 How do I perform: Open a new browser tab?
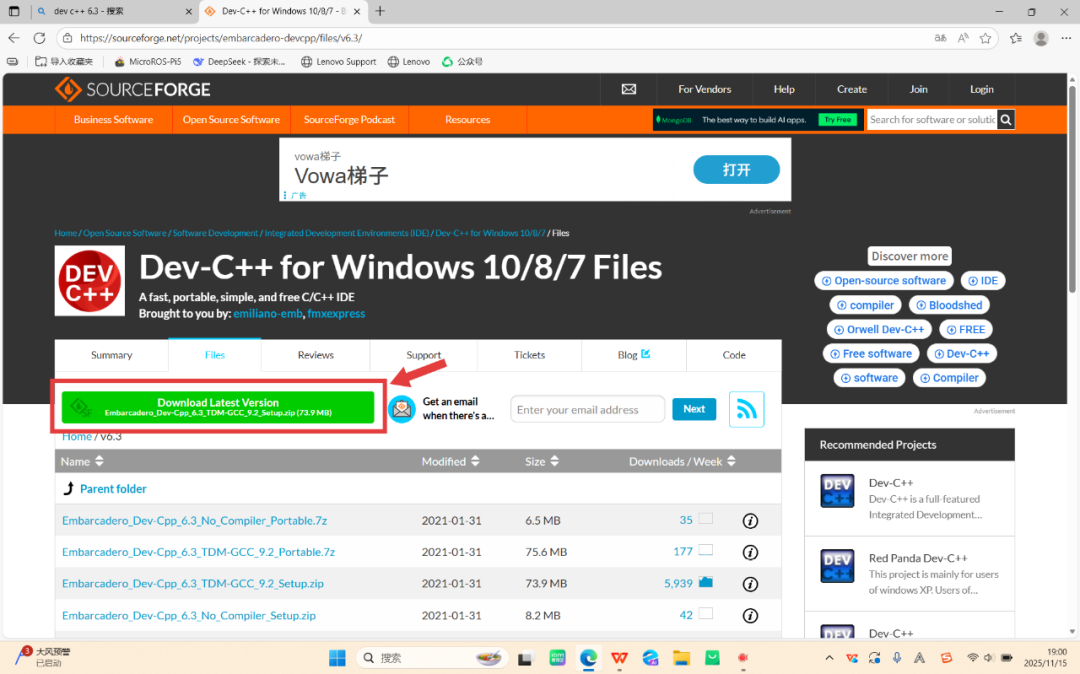coord(380,11)
